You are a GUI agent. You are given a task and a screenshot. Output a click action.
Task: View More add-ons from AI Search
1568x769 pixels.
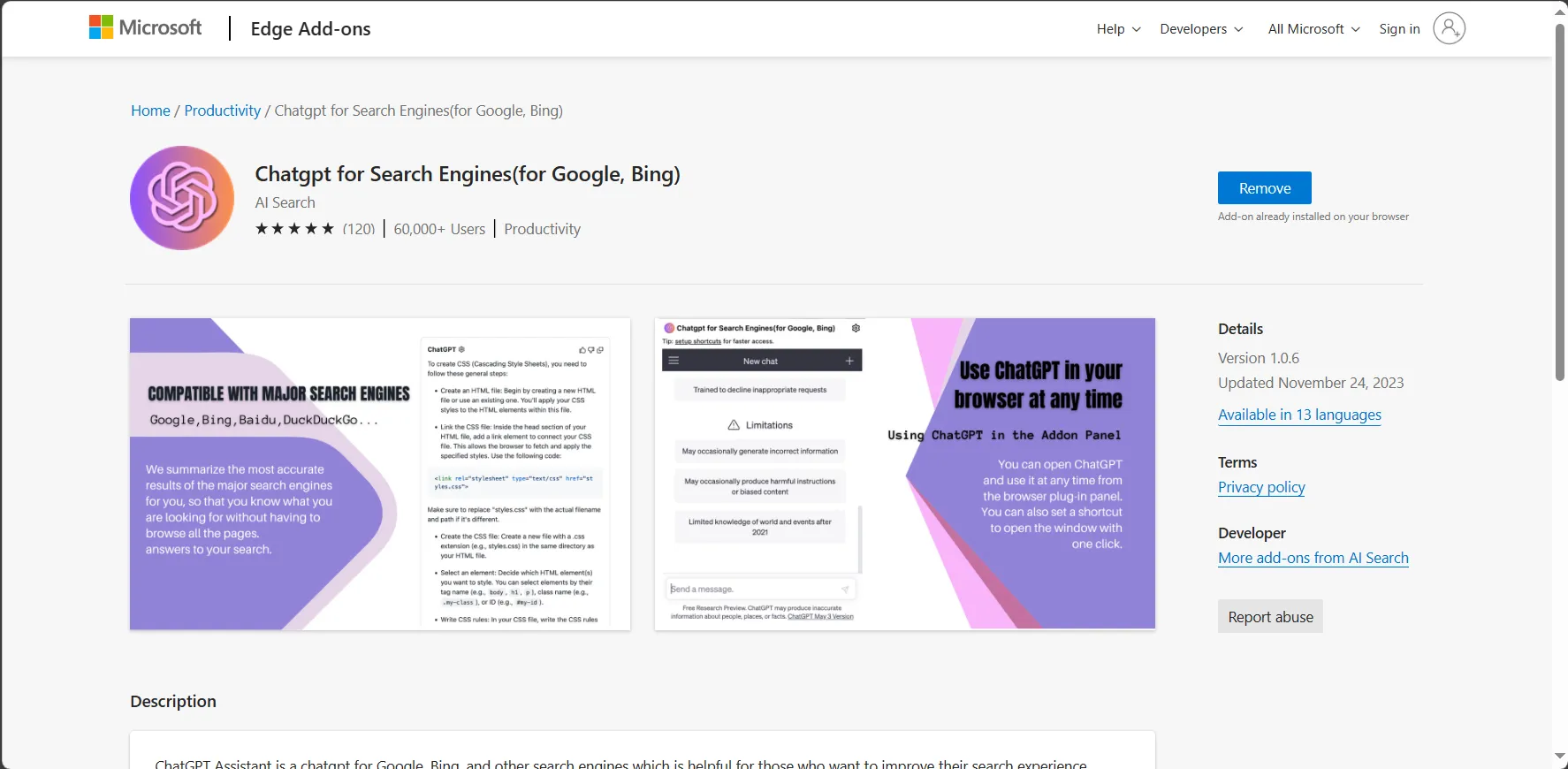tap(1313, 558)
